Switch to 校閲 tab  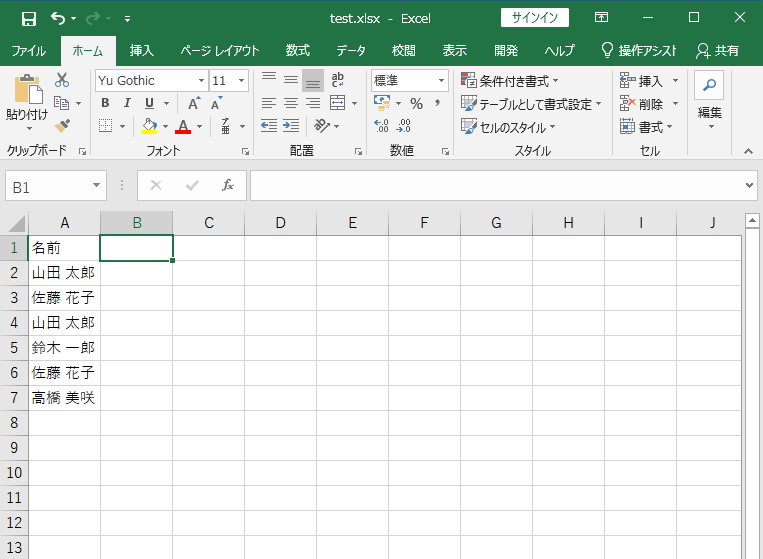pos(404,51)
